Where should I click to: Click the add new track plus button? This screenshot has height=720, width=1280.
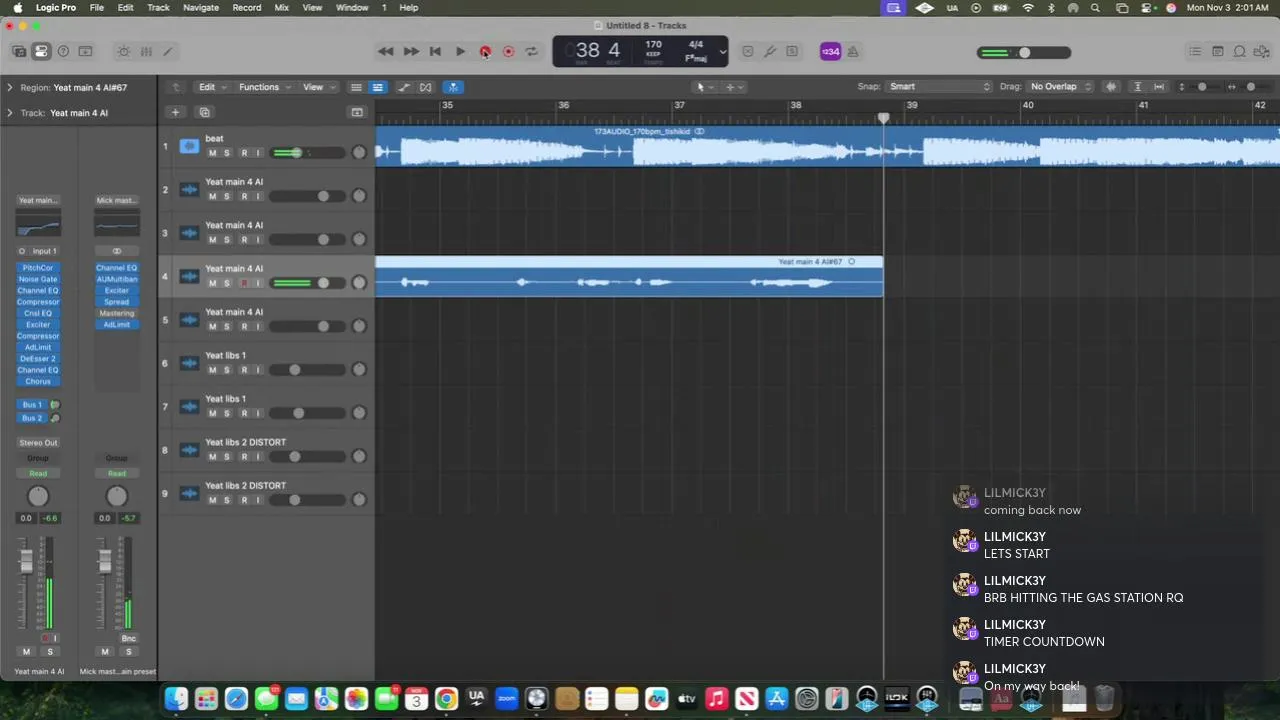point(175,112)
